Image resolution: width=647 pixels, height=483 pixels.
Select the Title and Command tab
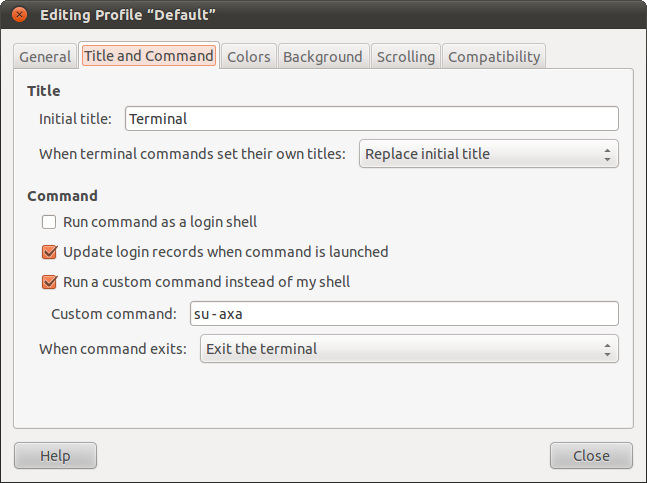(x=148, y=56)
